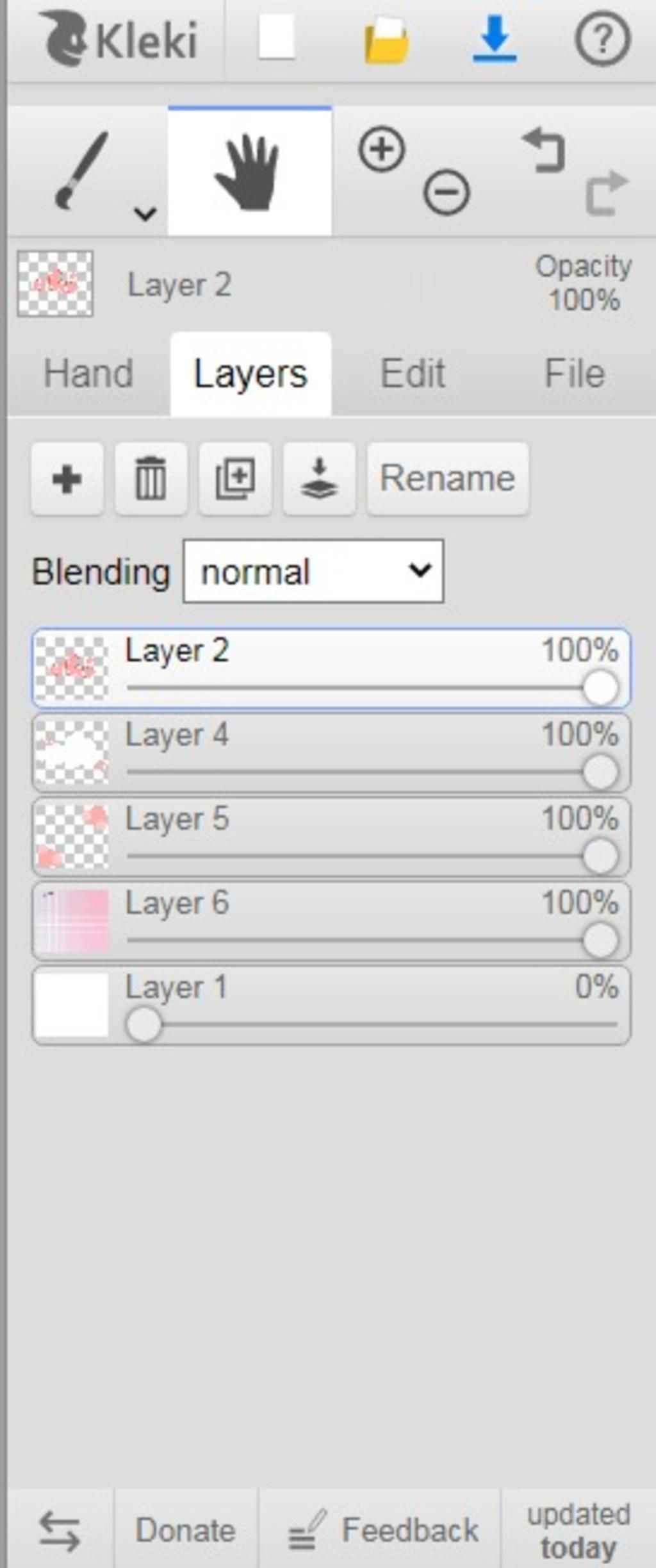Delete the selected layer with trash icon
The image size is (656, 1568).
[x=151, y=478]
